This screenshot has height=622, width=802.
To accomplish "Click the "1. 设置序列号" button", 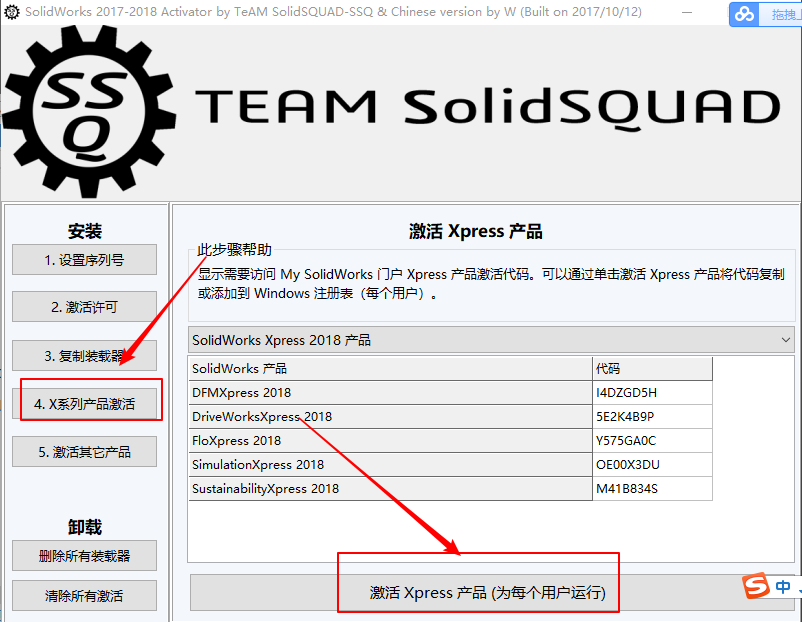I will (84, 260).
